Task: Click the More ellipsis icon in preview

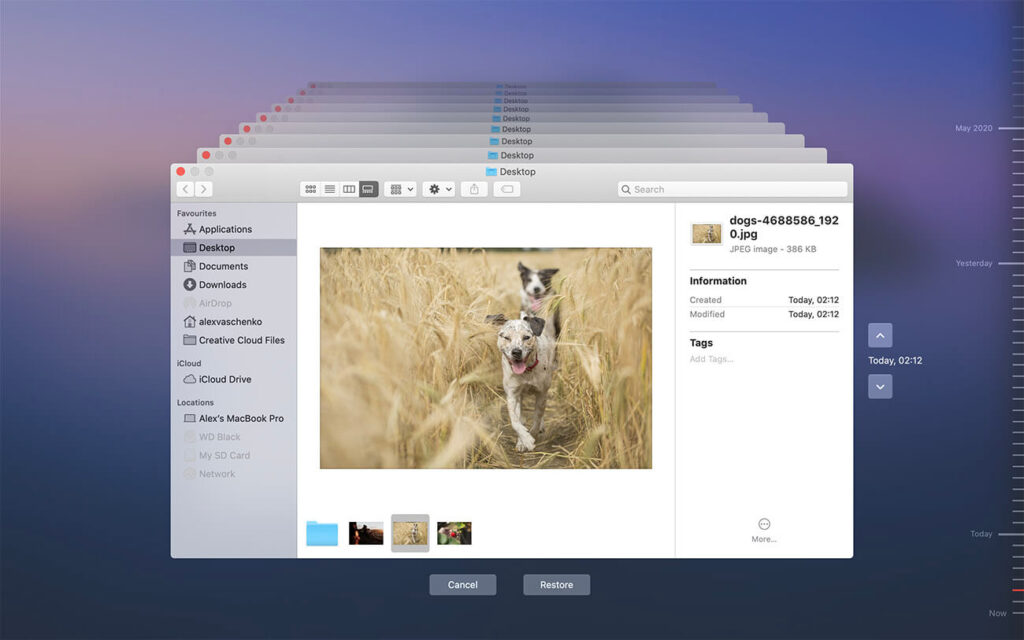Action: pyautogui.click(x=764, y=524)
